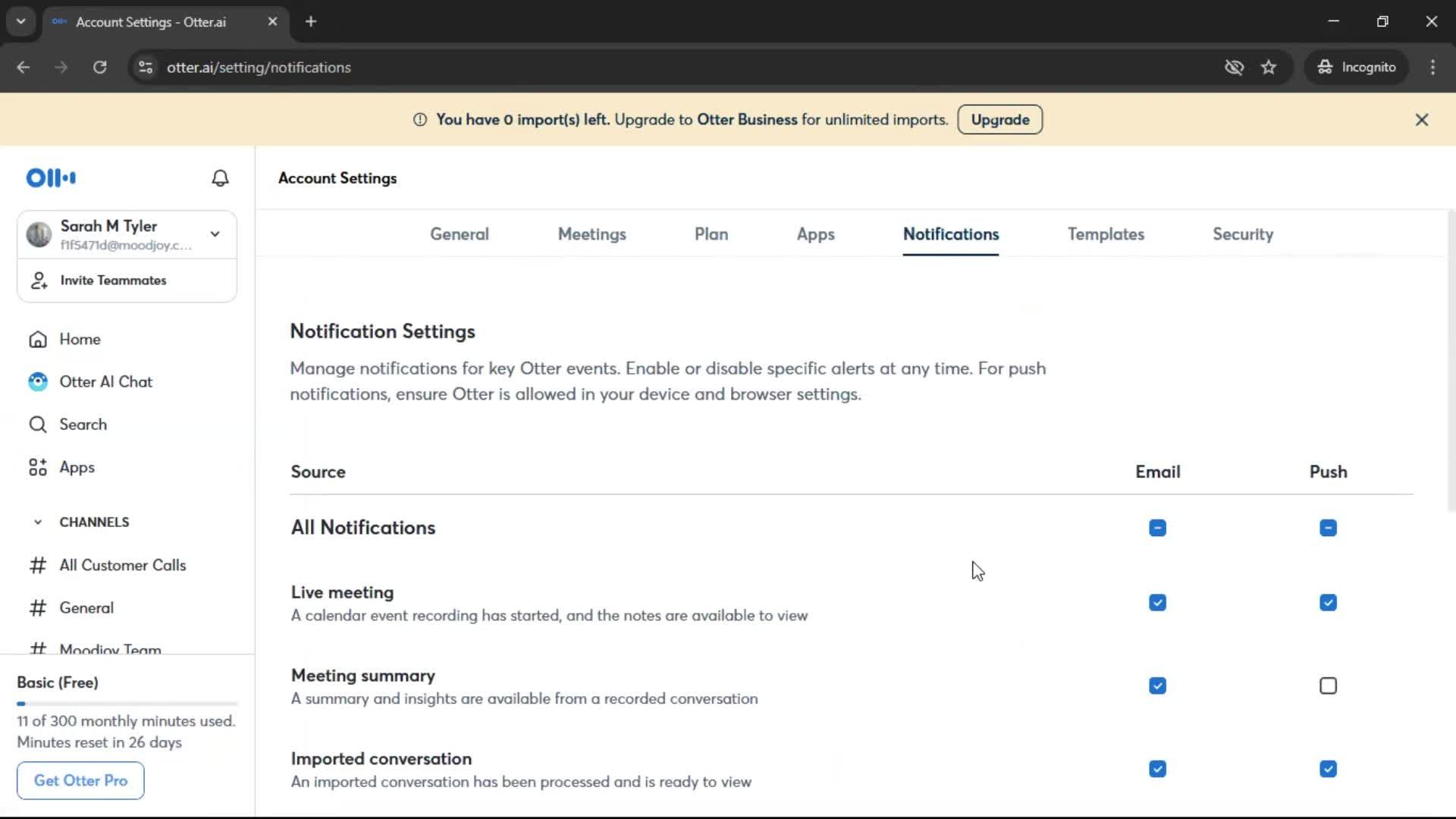Open site information icon in address bar
The width and height of the screenshot is (1456, 819).
coord(146,67)
